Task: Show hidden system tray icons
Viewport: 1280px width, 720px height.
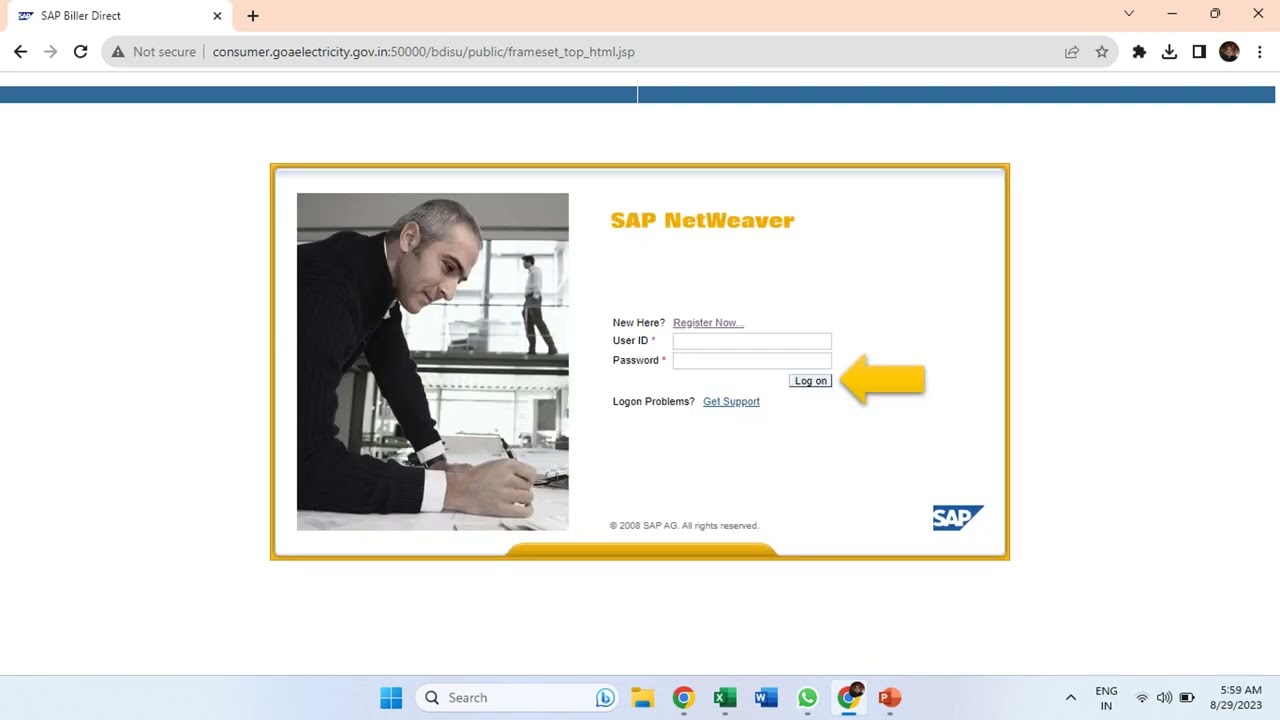Action: pos(1070,698)
